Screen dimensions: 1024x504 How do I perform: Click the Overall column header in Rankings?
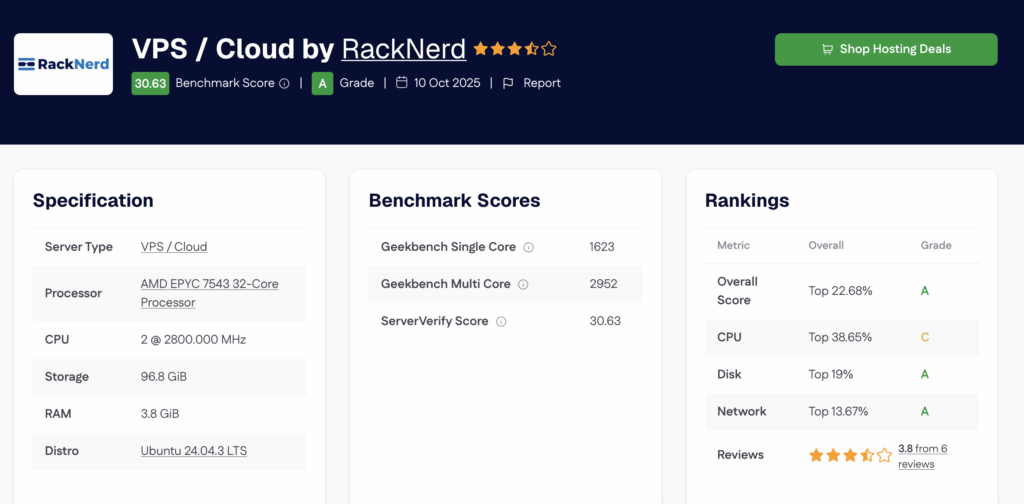826,245
